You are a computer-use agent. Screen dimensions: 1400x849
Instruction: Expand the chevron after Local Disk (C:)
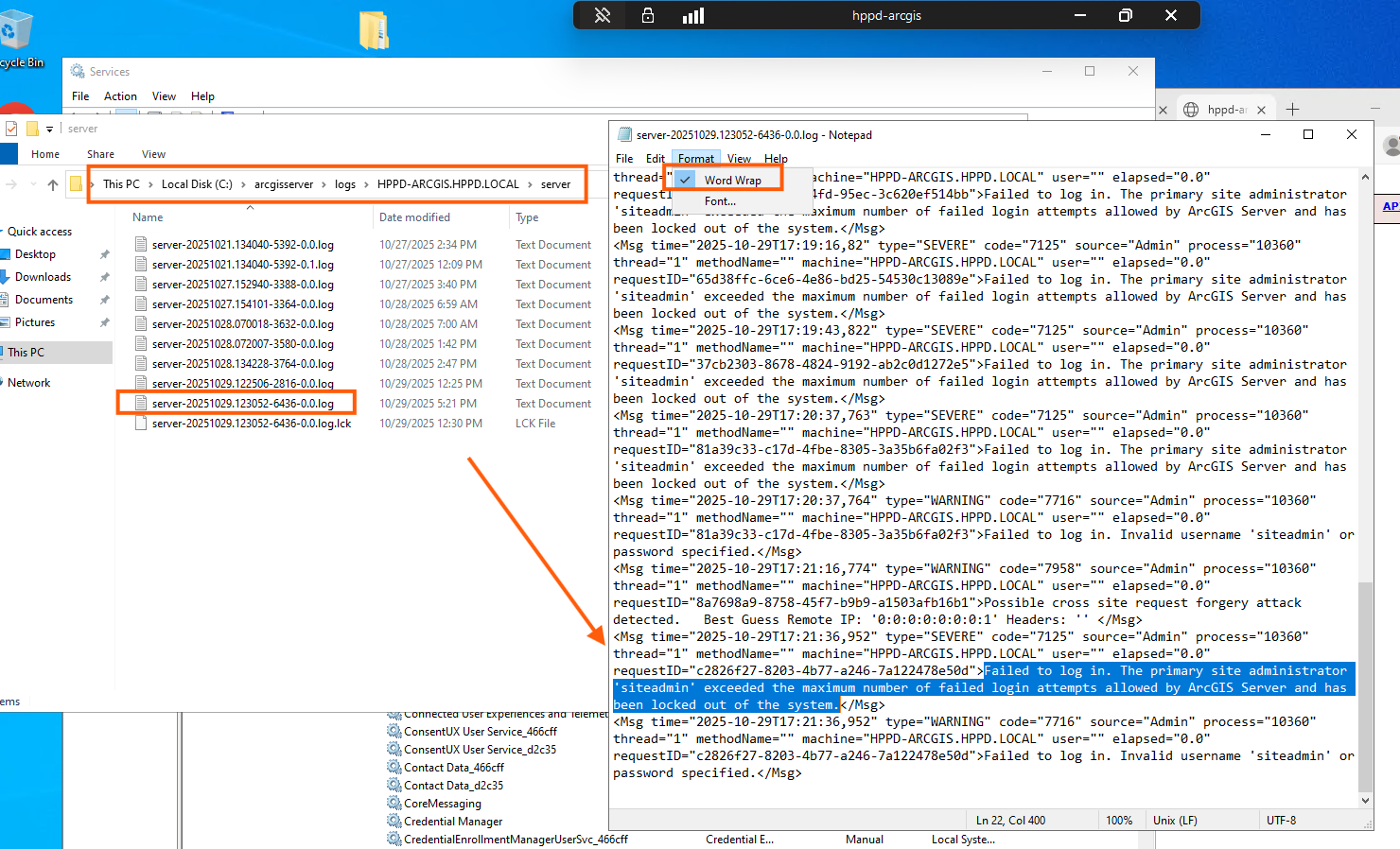coord(243,184)
